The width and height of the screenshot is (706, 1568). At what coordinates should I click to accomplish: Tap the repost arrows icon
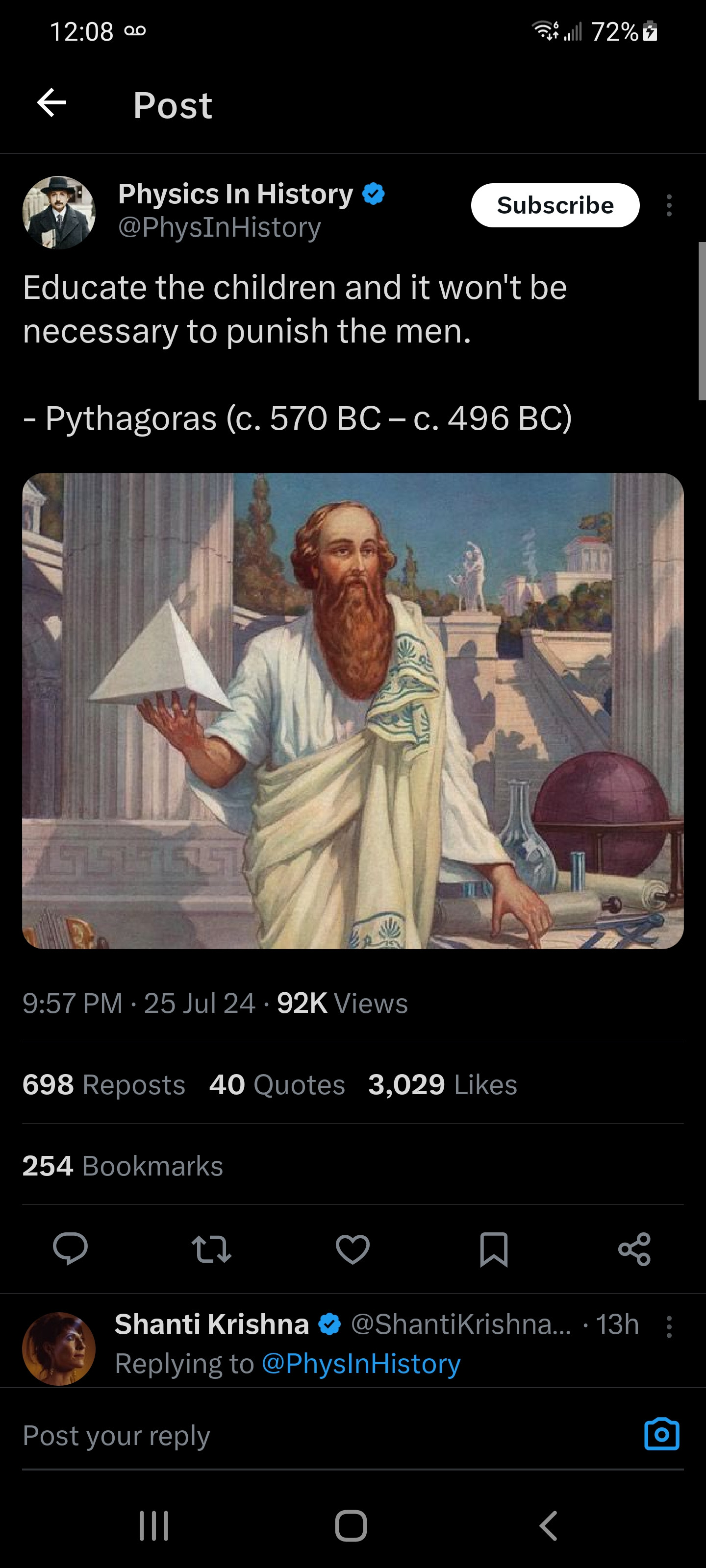pyautogui.click(x=211, y=1249)
